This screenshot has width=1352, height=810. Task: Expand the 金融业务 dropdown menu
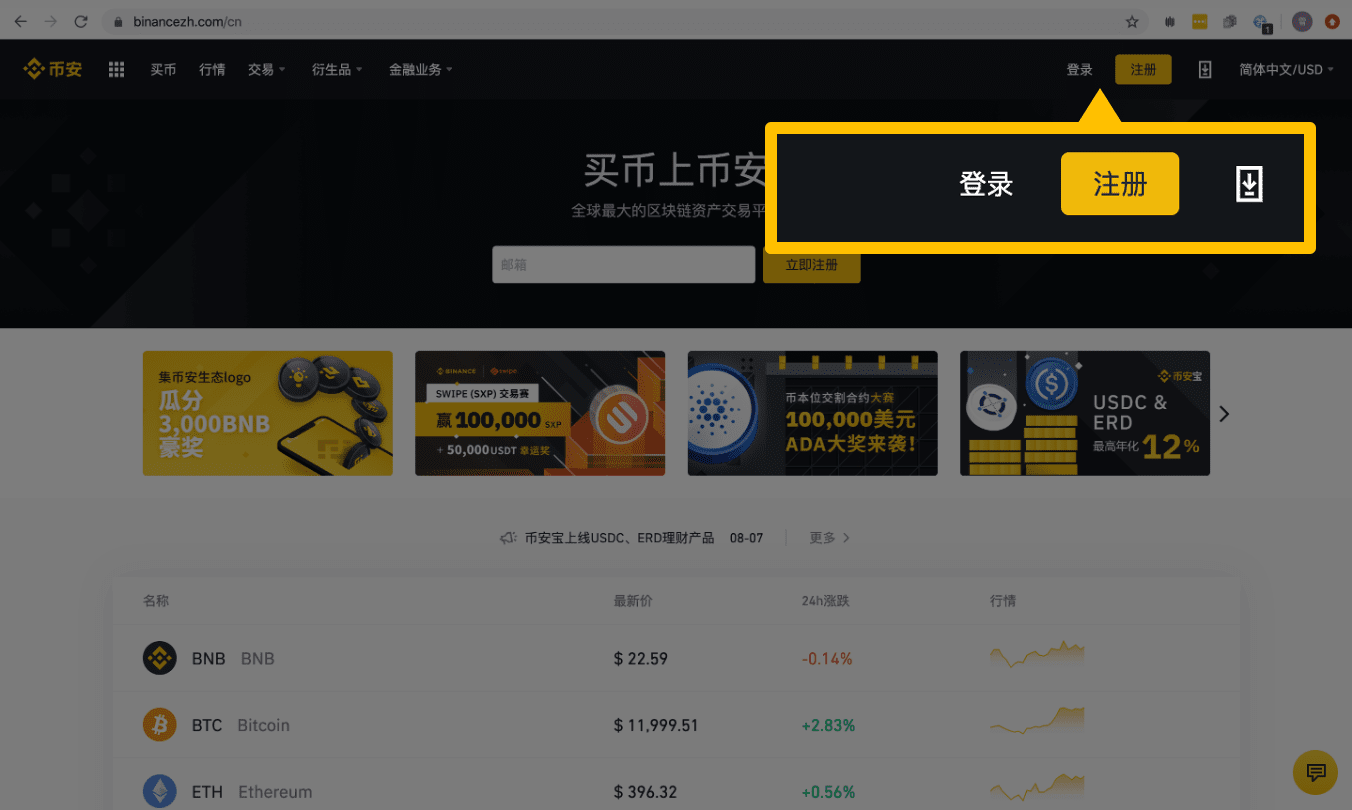421,69
